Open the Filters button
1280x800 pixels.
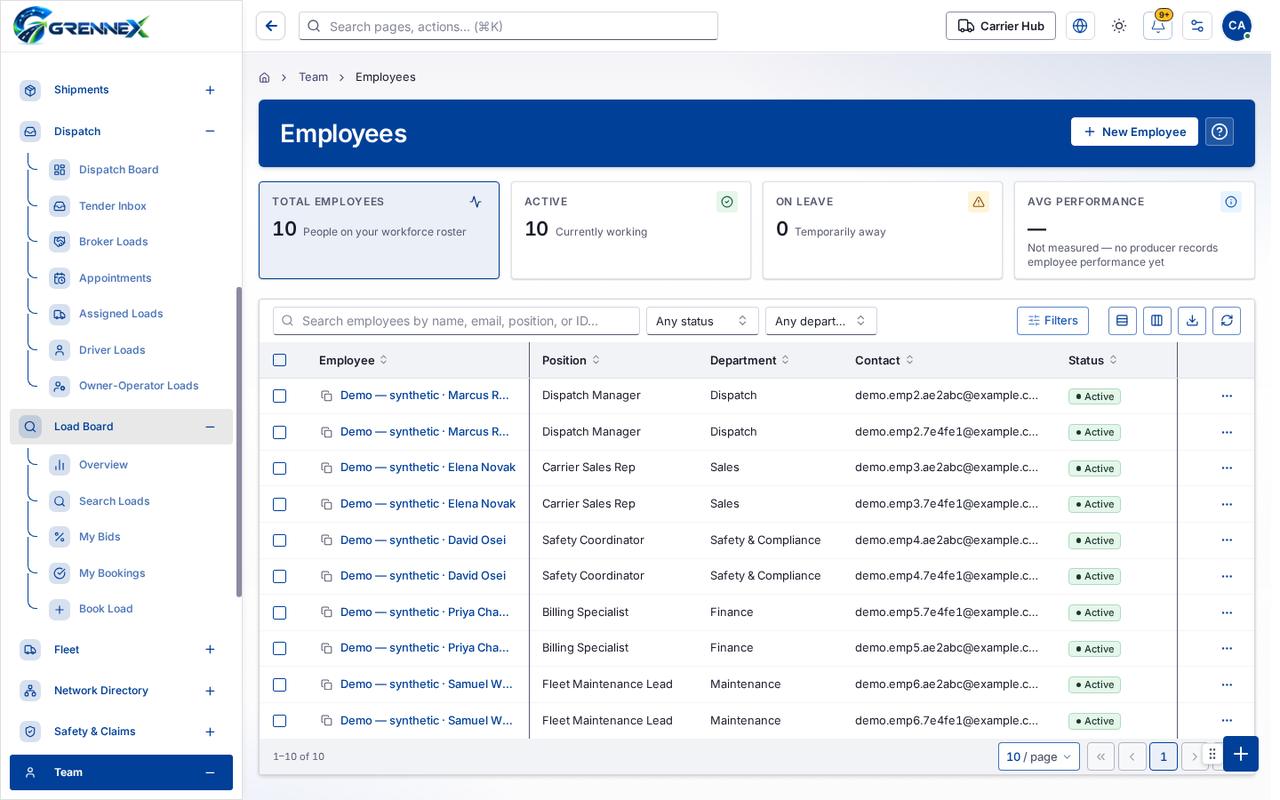[x=1053, y=321]
